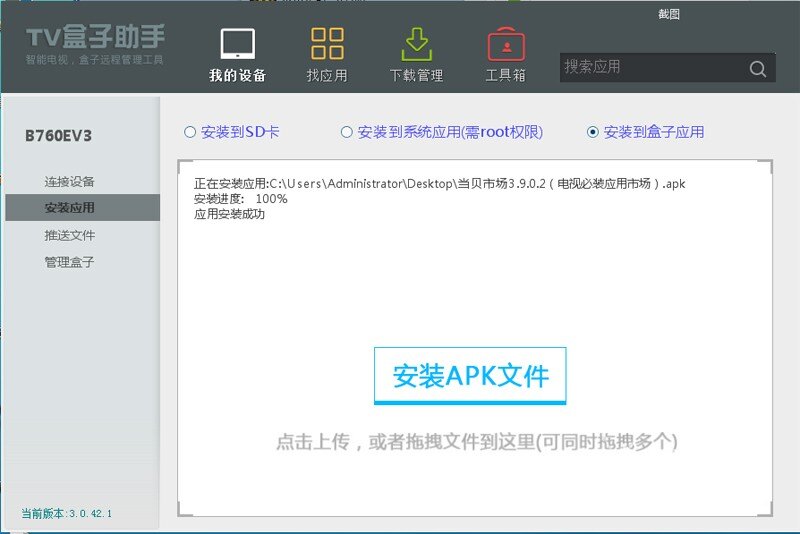
Task: Click the device name B760EV3
Action: 59,136
